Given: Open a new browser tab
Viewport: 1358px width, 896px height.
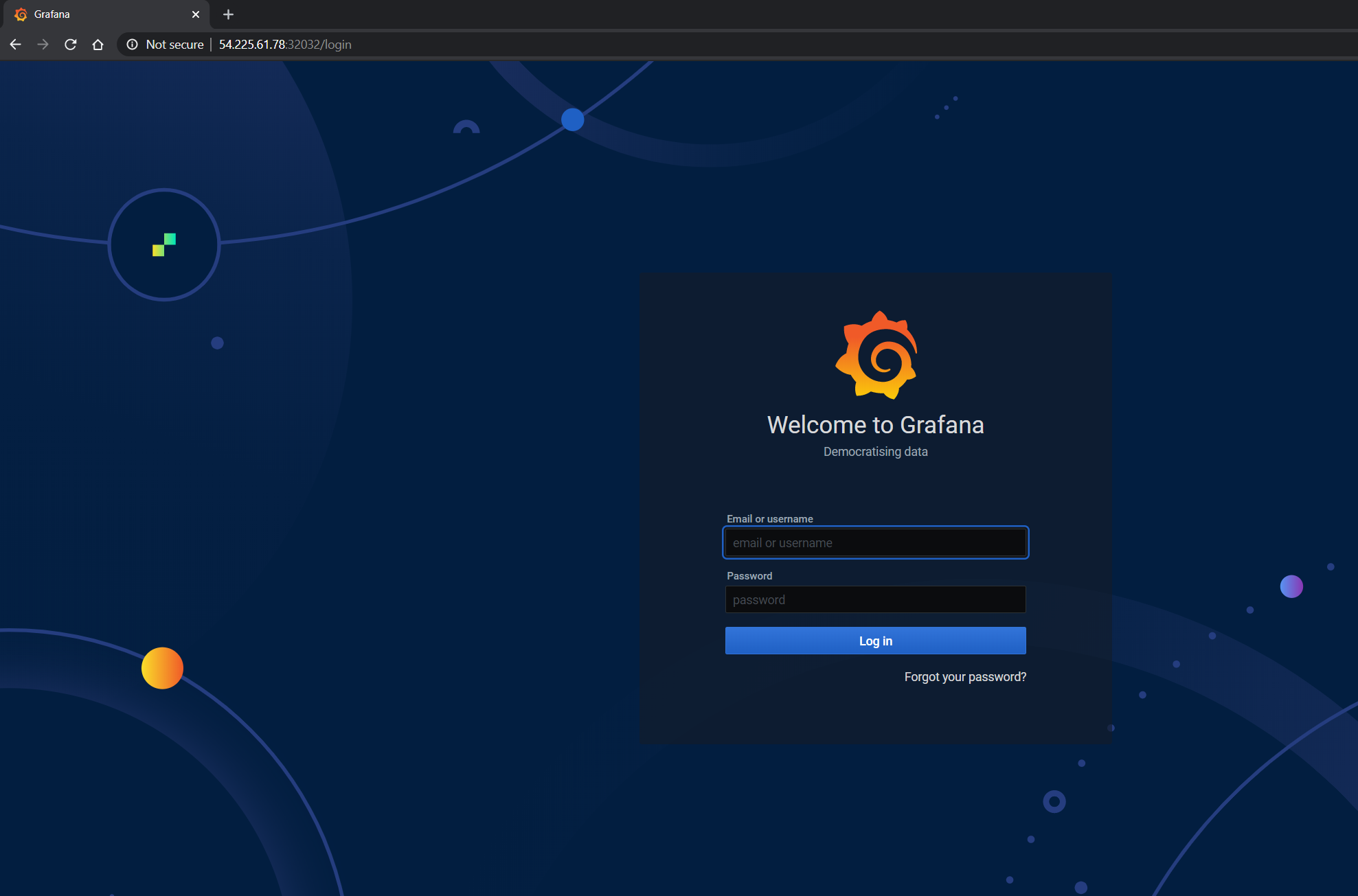Looking at the screenshot, I should pyautogui.click(x=228, y=14).
